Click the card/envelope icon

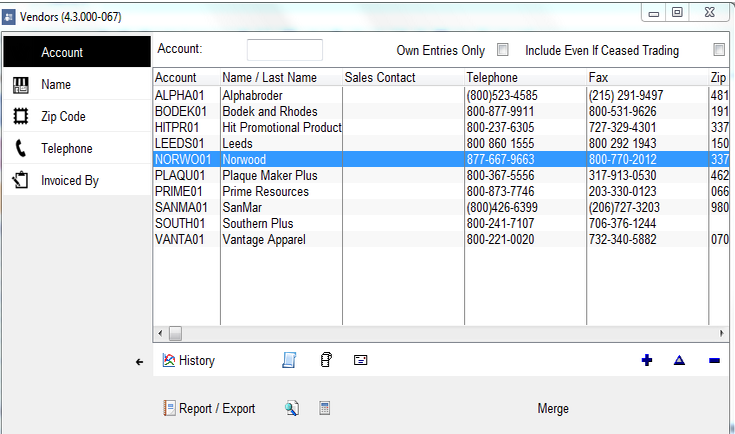pyautogui.click(x=360, y=360)
